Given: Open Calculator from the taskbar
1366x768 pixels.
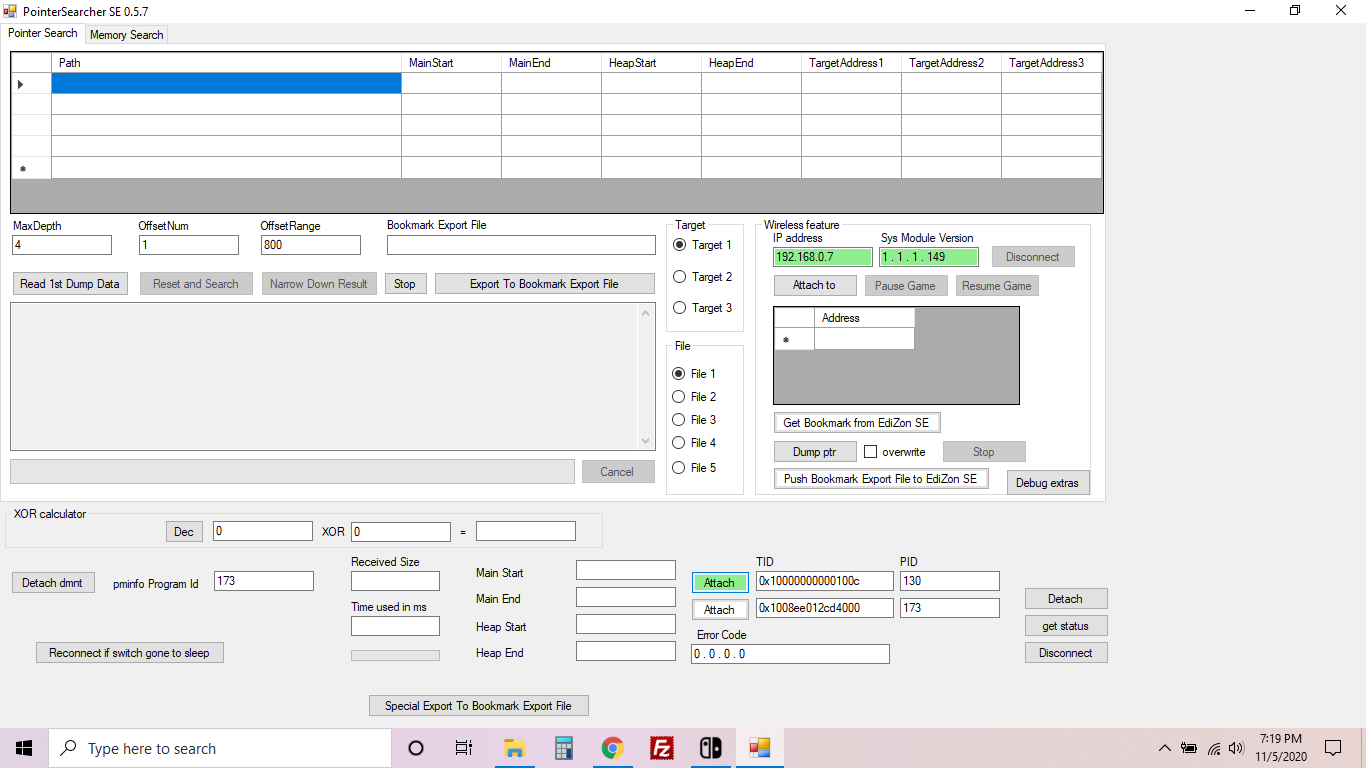Looking at the screenshot, I should pos(563,748).
